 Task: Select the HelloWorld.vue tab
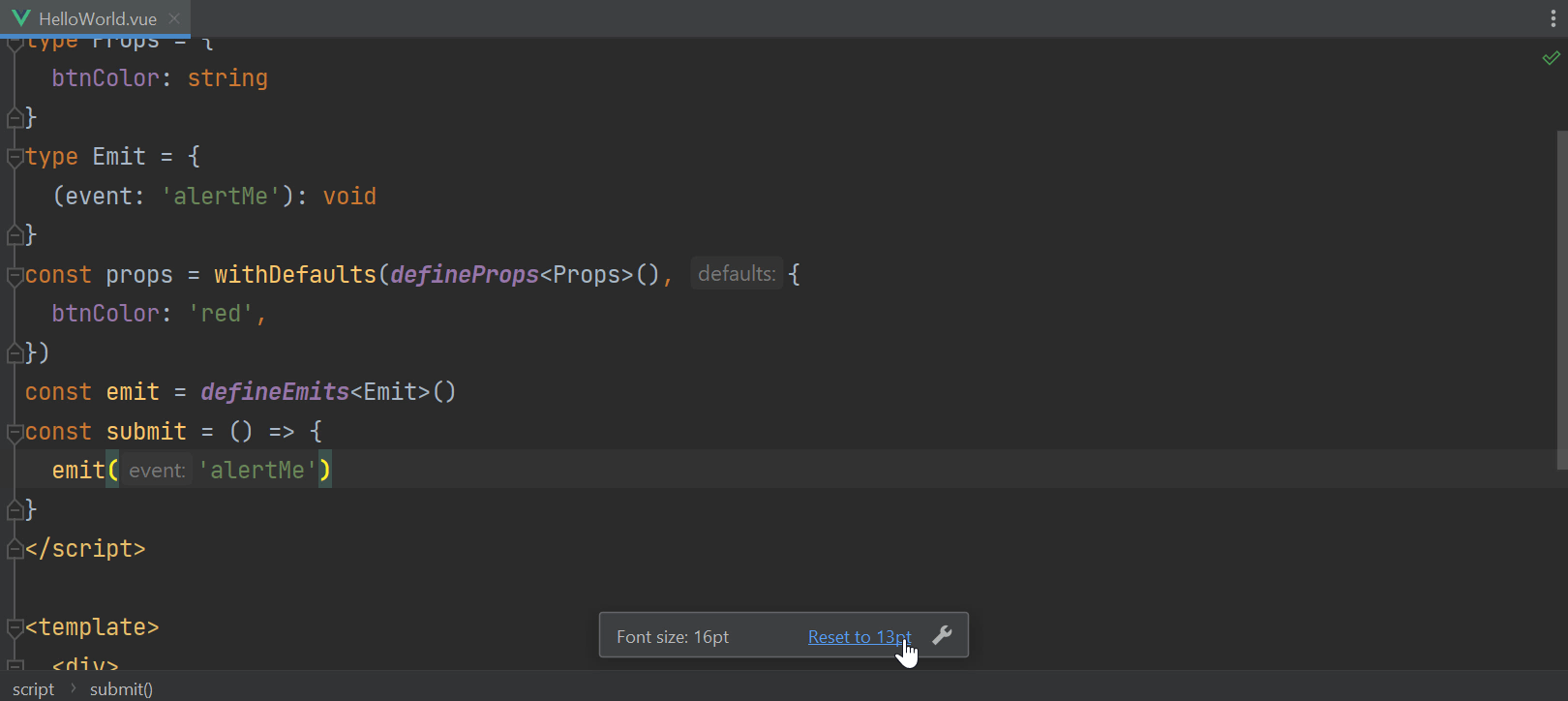coord(97,18)
